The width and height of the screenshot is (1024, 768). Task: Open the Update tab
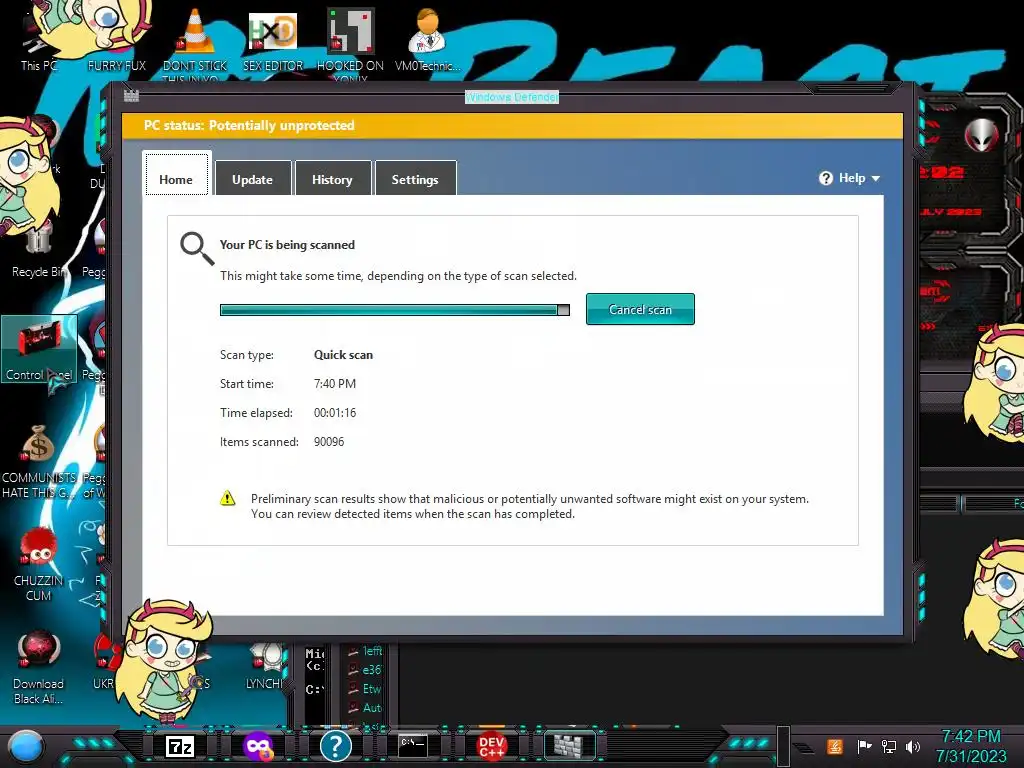(x=253, y=178)
